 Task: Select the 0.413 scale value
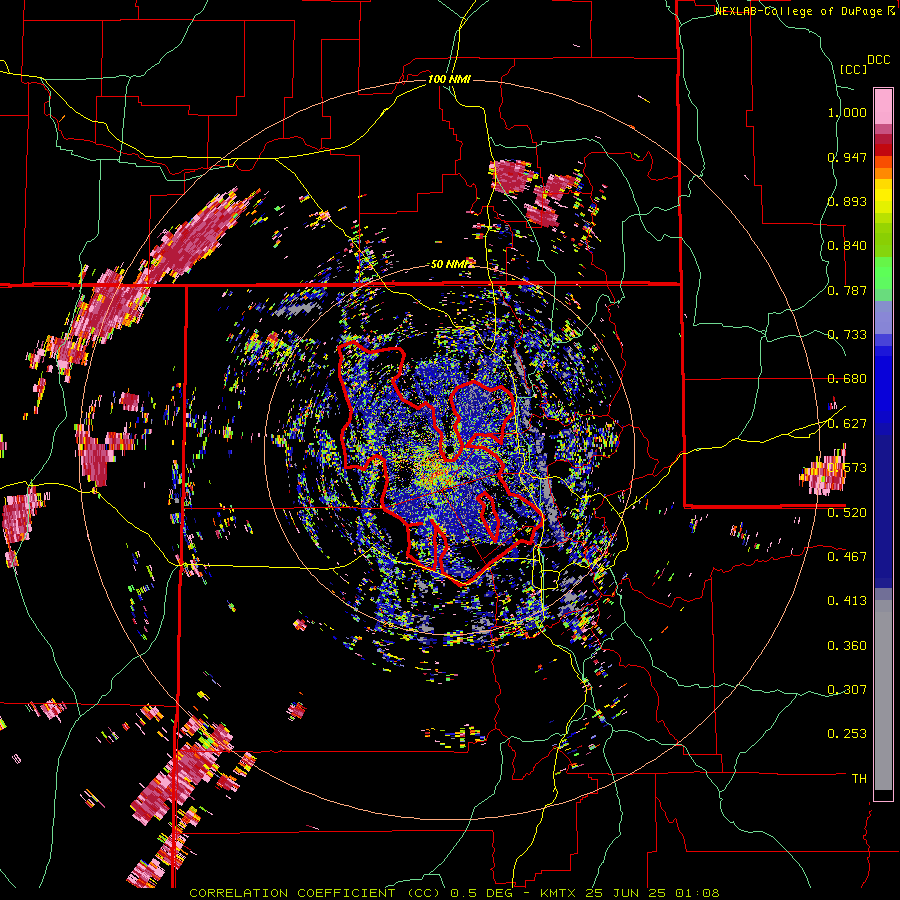[x=847, y=601]
